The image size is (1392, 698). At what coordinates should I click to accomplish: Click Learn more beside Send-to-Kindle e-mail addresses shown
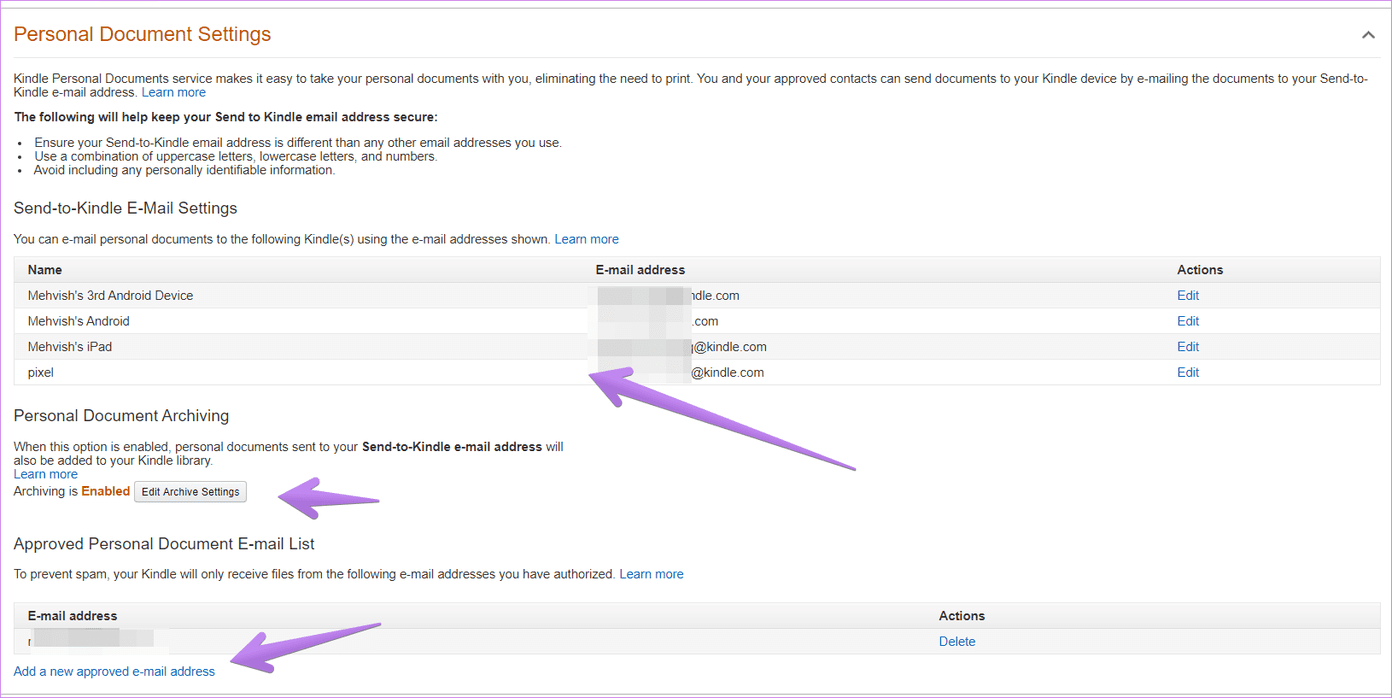[587, 239]
